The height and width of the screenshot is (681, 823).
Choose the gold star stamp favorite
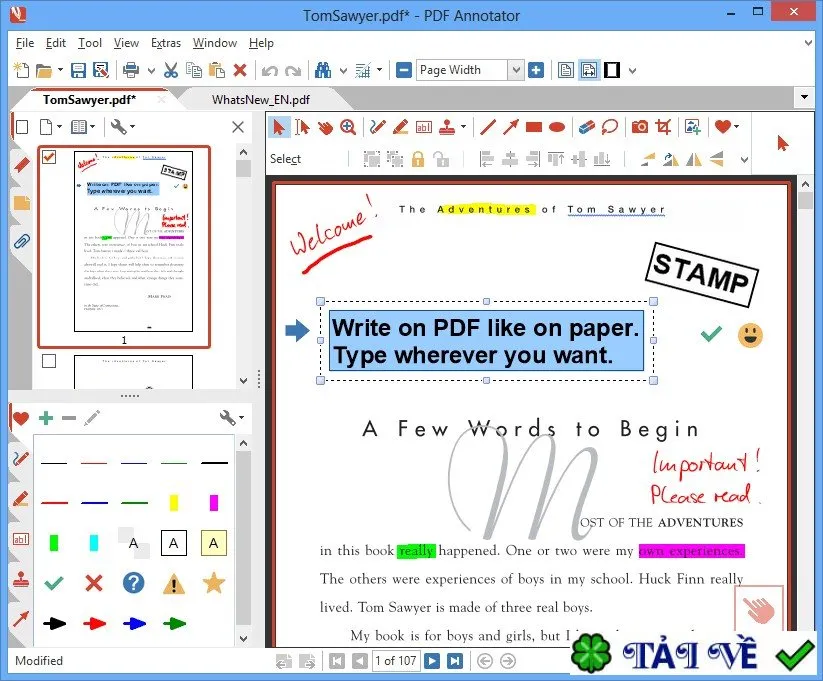214,583
